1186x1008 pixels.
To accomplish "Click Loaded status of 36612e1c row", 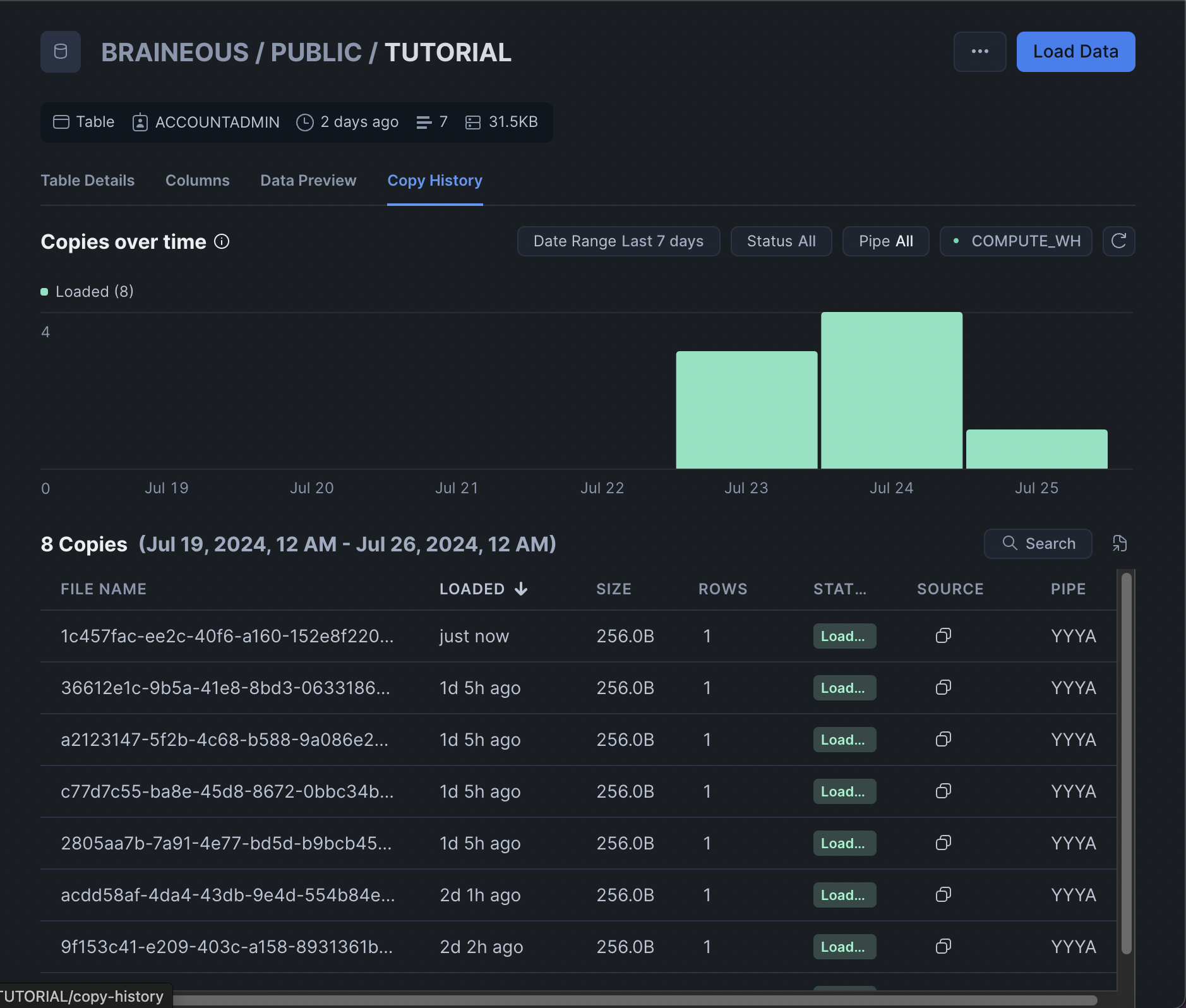I will click(x=844, y=688).
